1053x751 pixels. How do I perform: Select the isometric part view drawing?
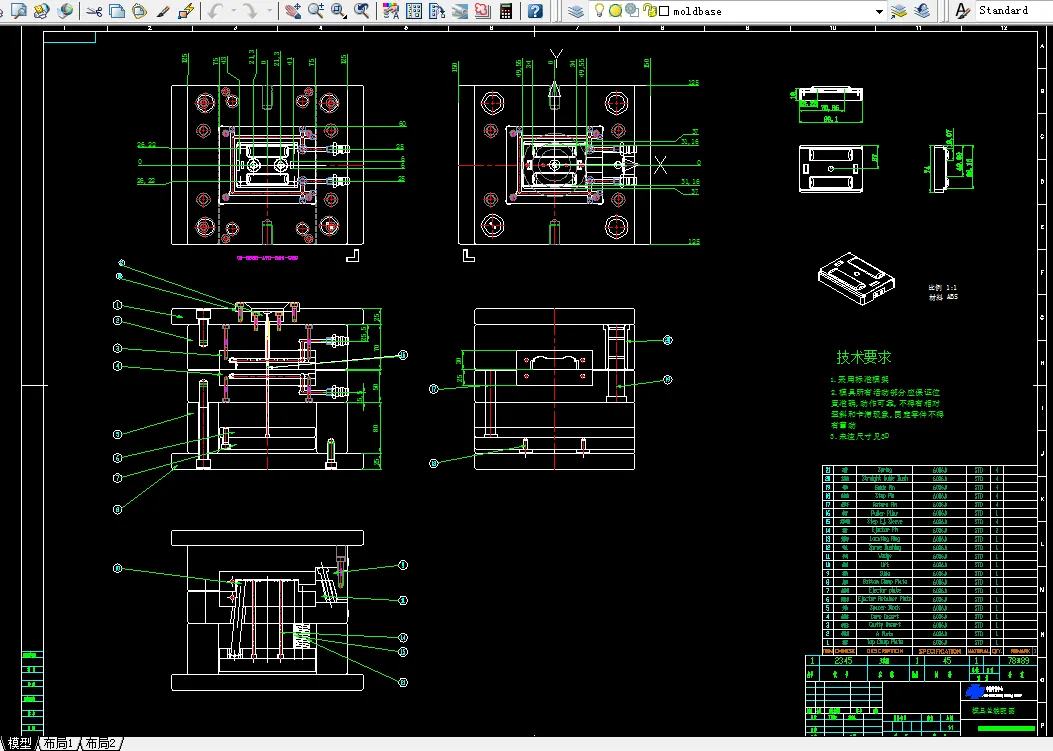click(856, 278)
